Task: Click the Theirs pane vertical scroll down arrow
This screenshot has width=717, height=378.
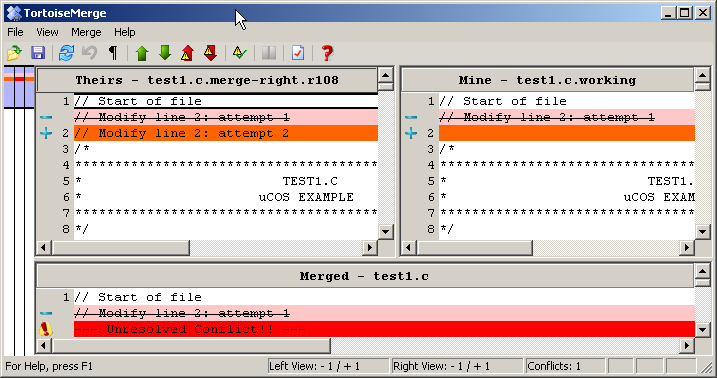Action: point(385,231)
